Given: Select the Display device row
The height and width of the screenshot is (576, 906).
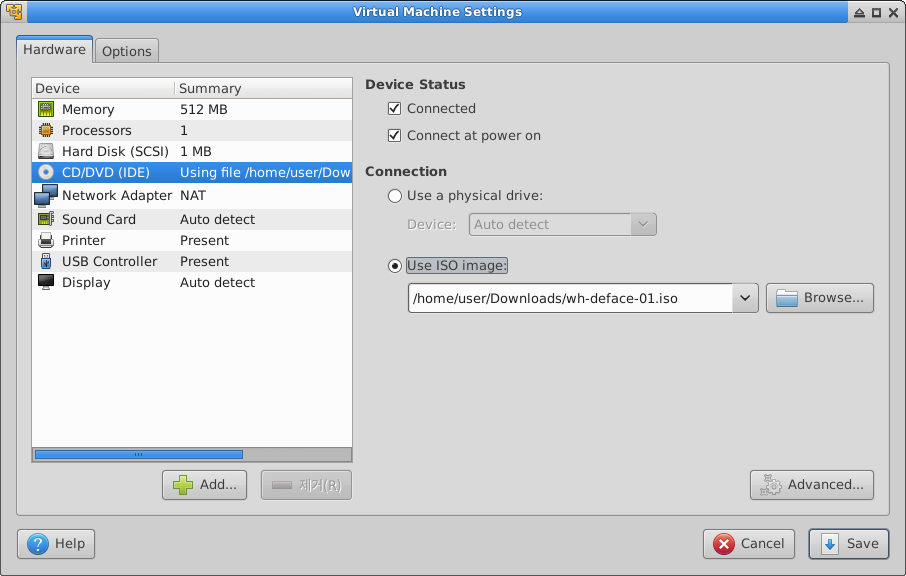Looking at the screenshot, I should tap(192, 282).
